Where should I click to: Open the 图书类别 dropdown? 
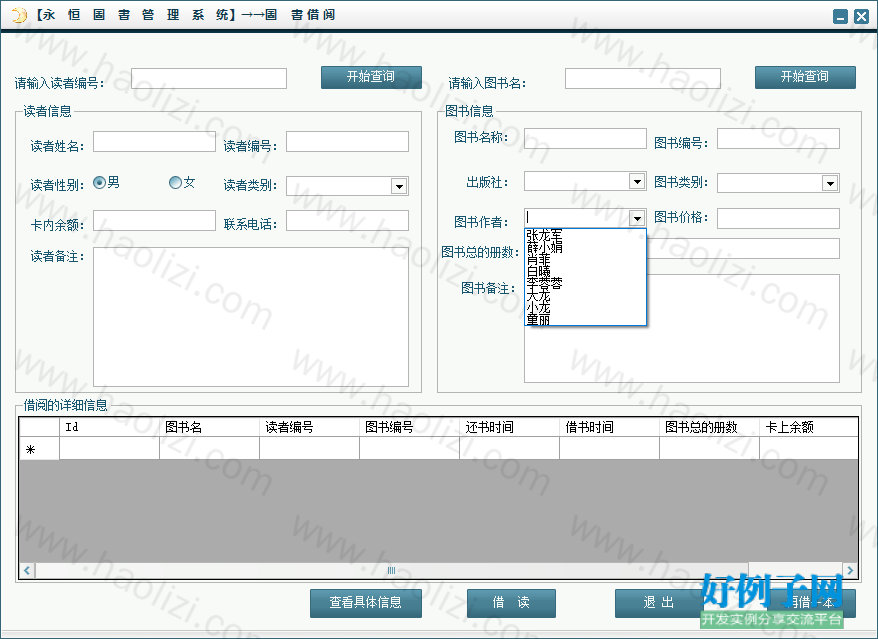(830, 183)
